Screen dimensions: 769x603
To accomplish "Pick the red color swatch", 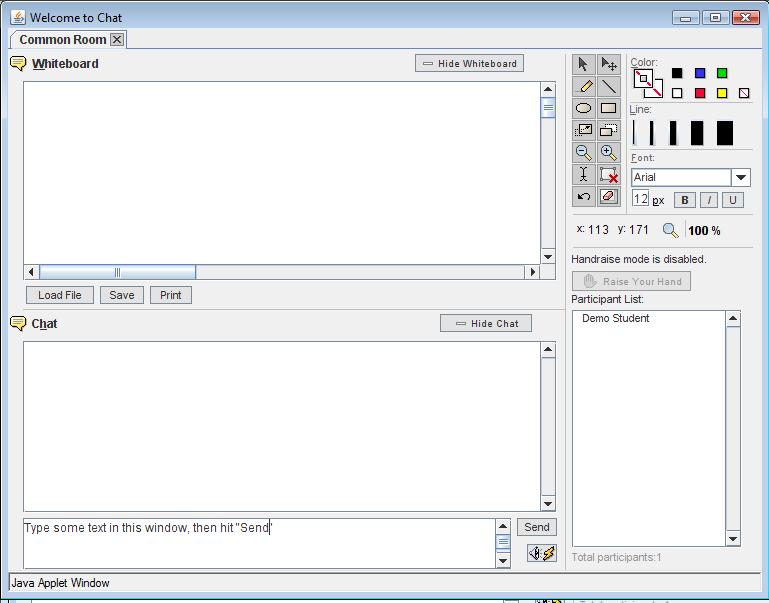I will (700, 93).
